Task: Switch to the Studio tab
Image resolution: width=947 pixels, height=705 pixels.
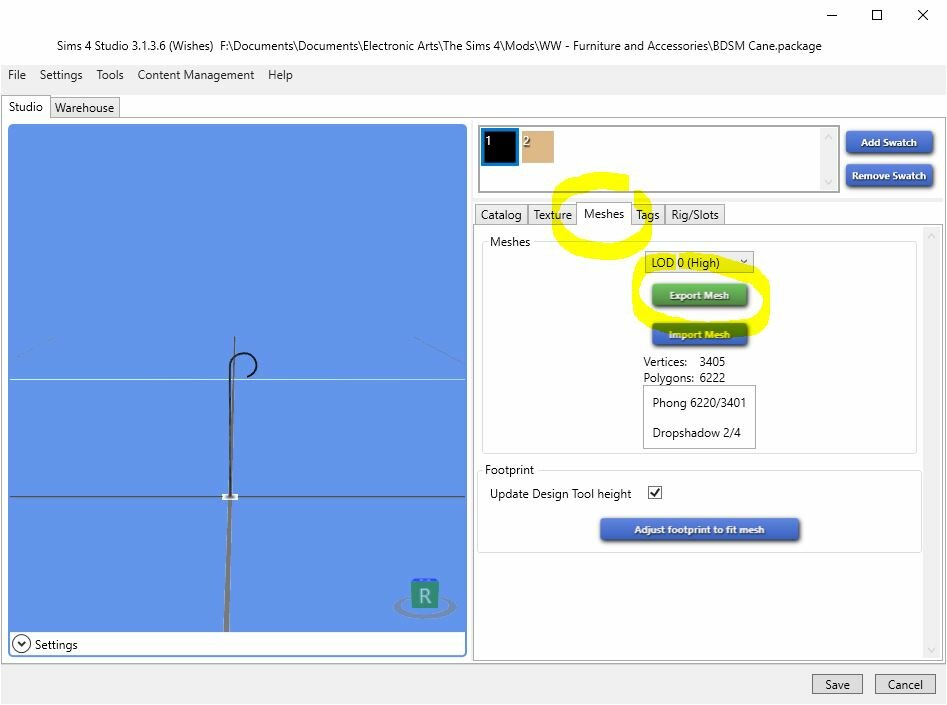Action: 25,107
